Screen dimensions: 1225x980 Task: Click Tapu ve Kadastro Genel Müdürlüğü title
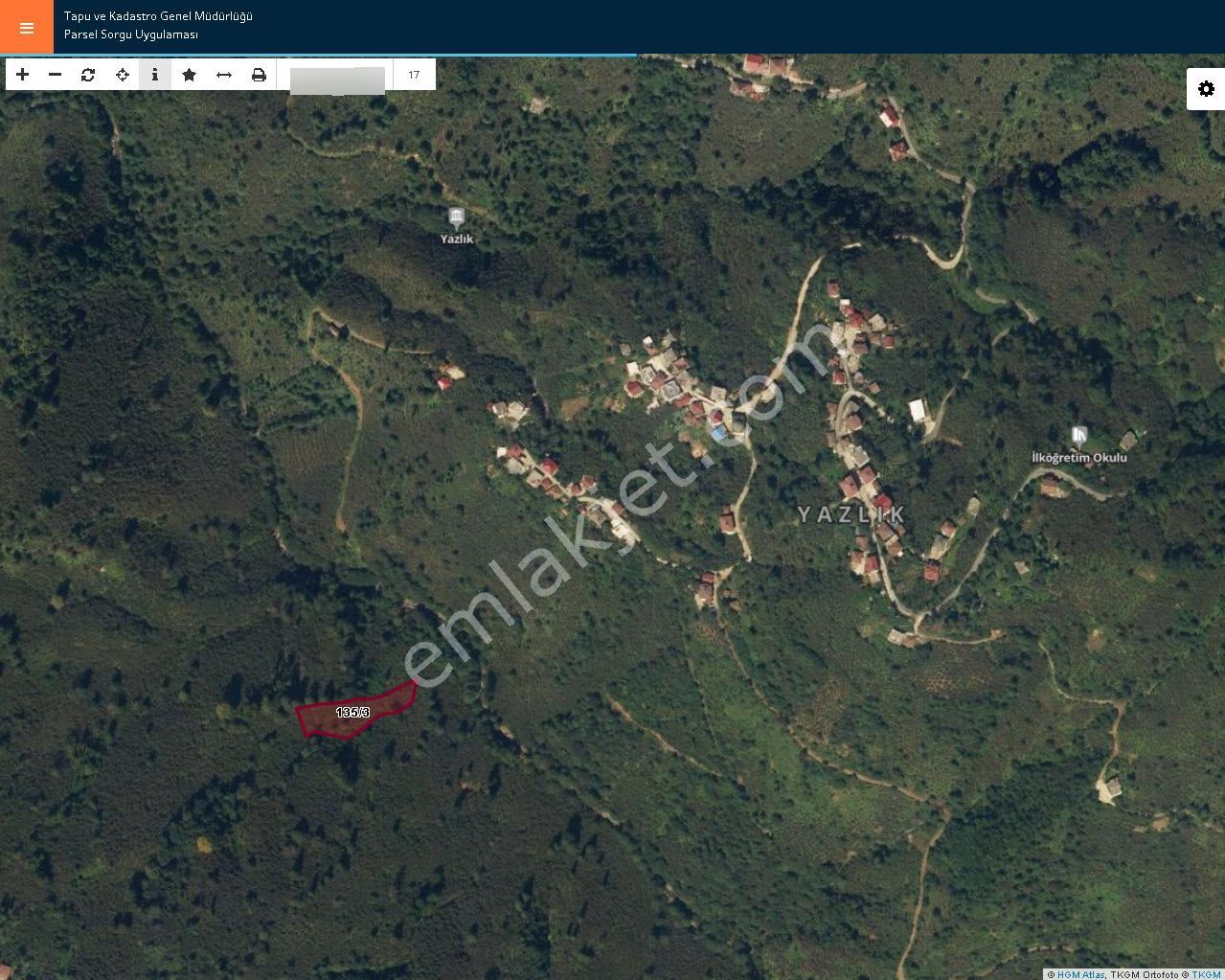point(158,16)
